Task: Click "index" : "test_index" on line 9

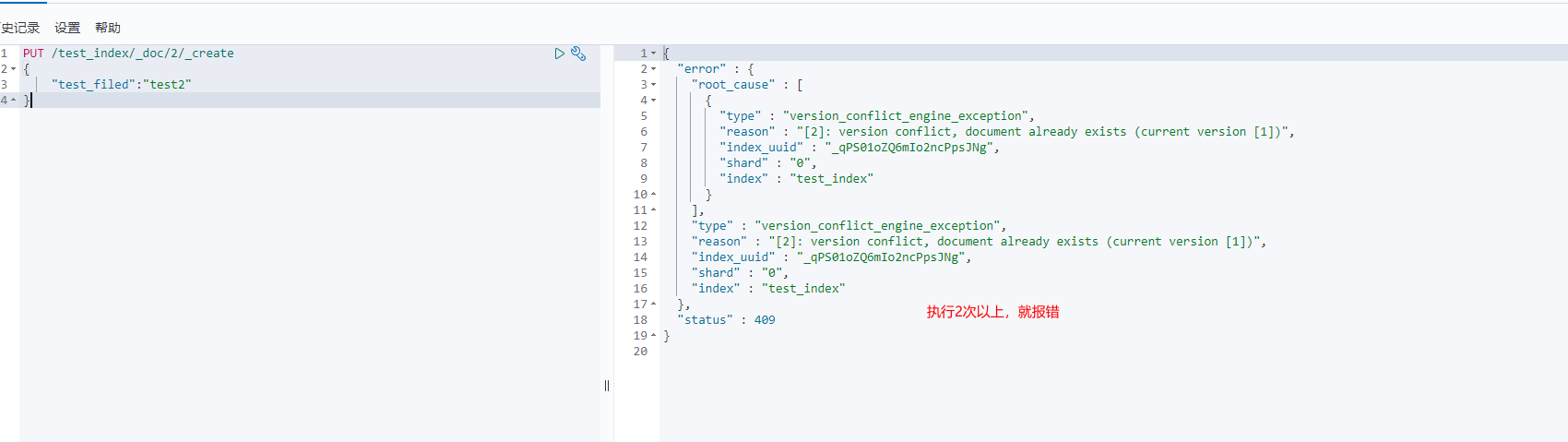Action: [x=796, y=179]
